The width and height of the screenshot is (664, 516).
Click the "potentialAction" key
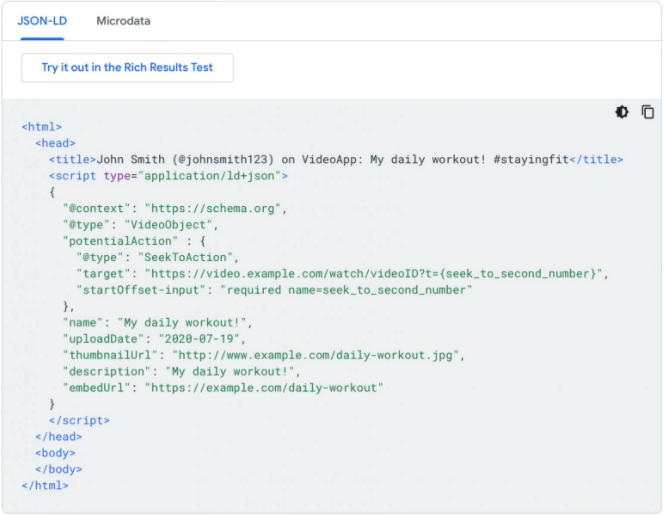120,241
